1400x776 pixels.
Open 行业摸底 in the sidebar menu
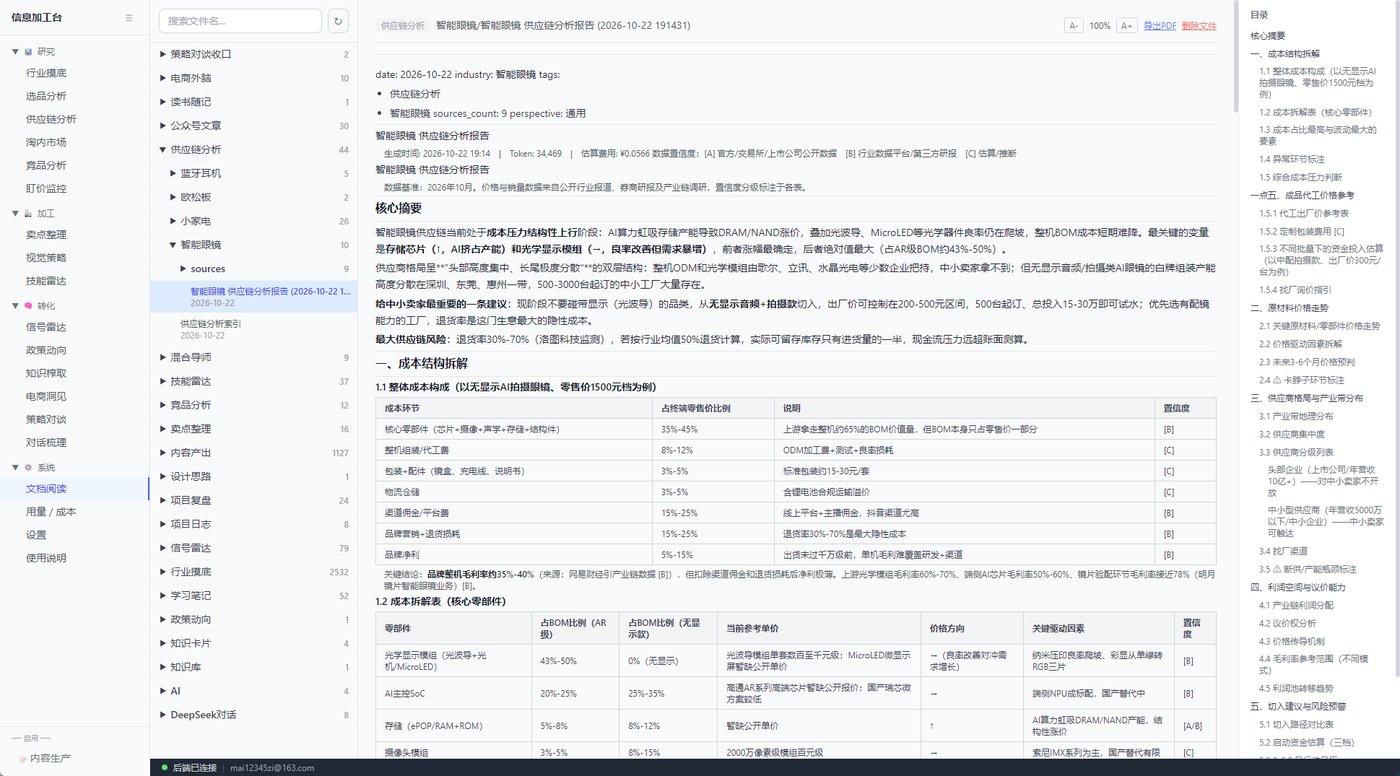pos(46,73)
